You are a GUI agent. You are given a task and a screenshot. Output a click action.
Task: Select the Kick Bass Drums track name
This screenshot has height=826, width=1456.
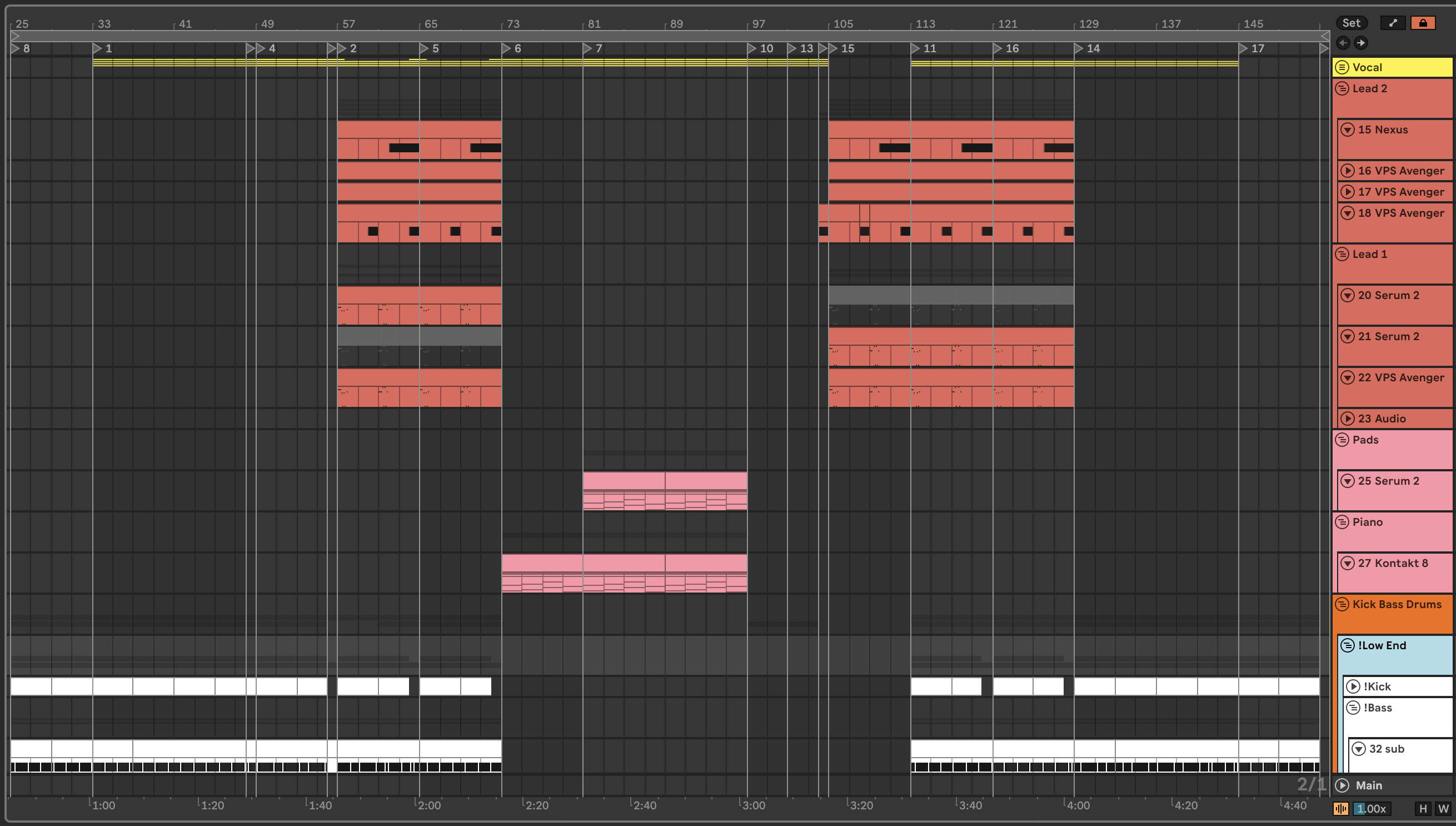pyautogui.click(x=1397, y=604)
